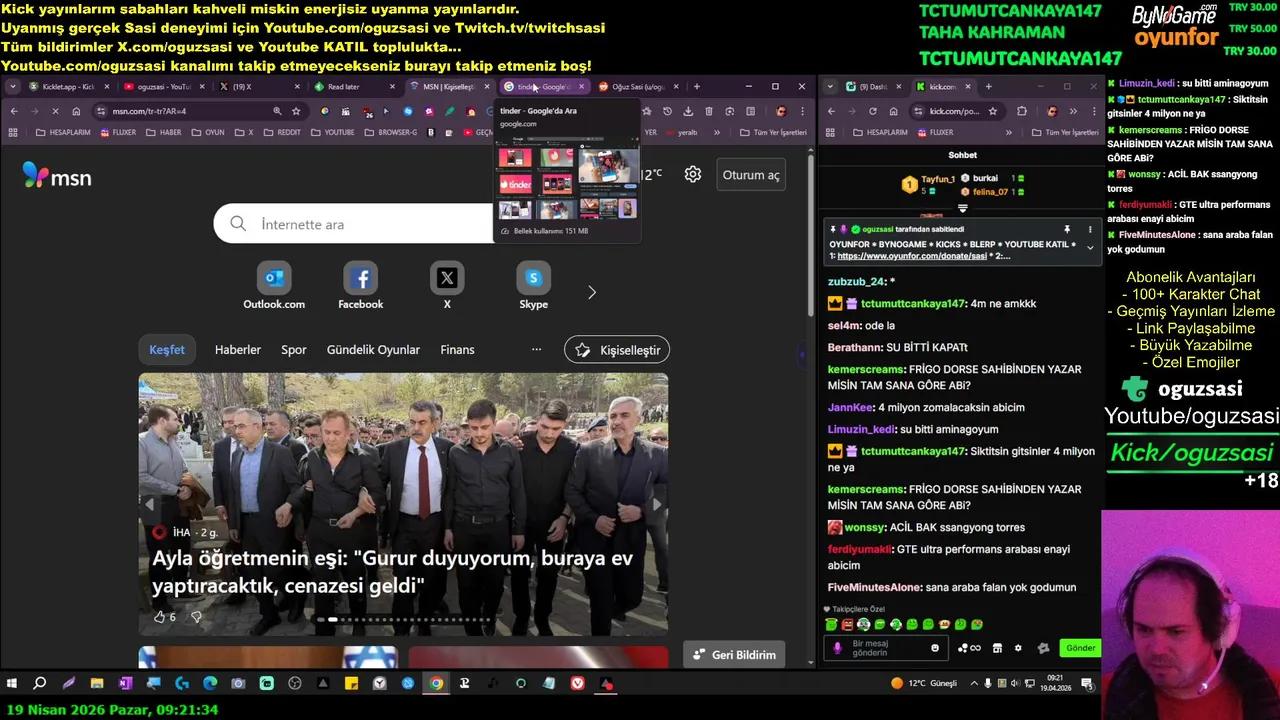Open the three-dot more tabs menu
Image resolution: width=1280 pixels, height=720 pixels.
pos(536,350)
